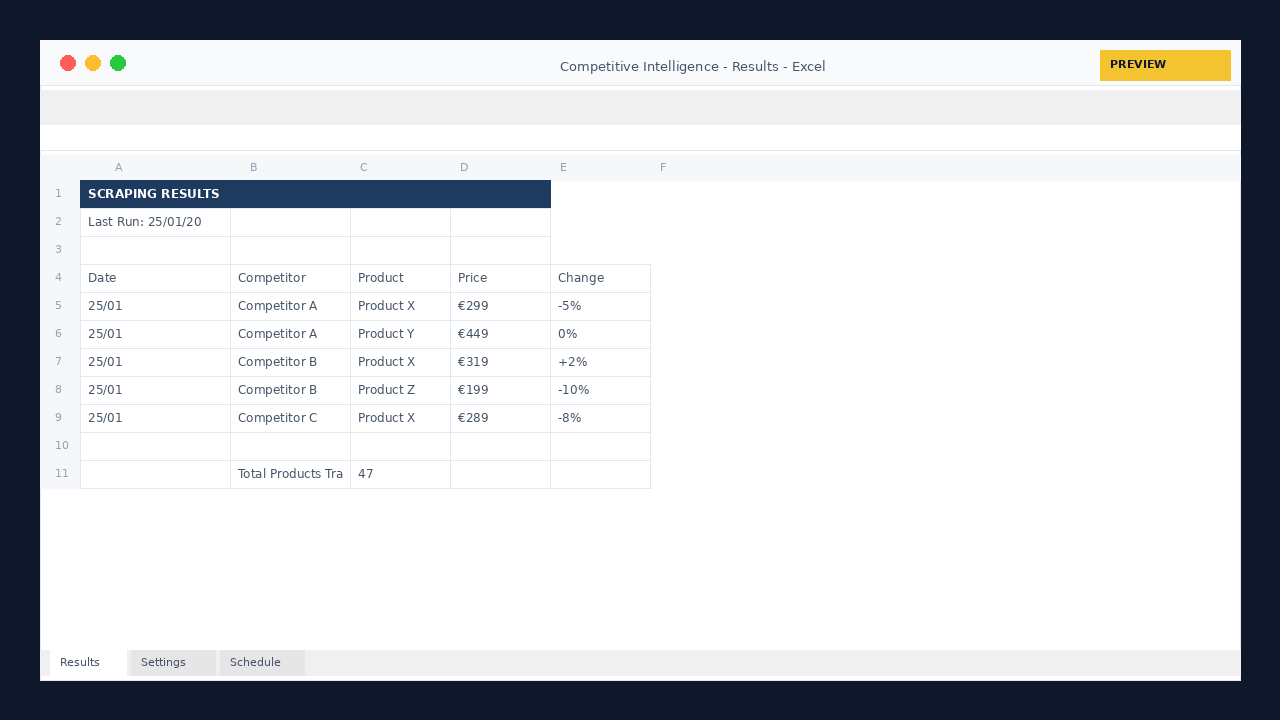Click the 25/01 date in row 5
Screen dimensions: 1280x720
[155, 306]
